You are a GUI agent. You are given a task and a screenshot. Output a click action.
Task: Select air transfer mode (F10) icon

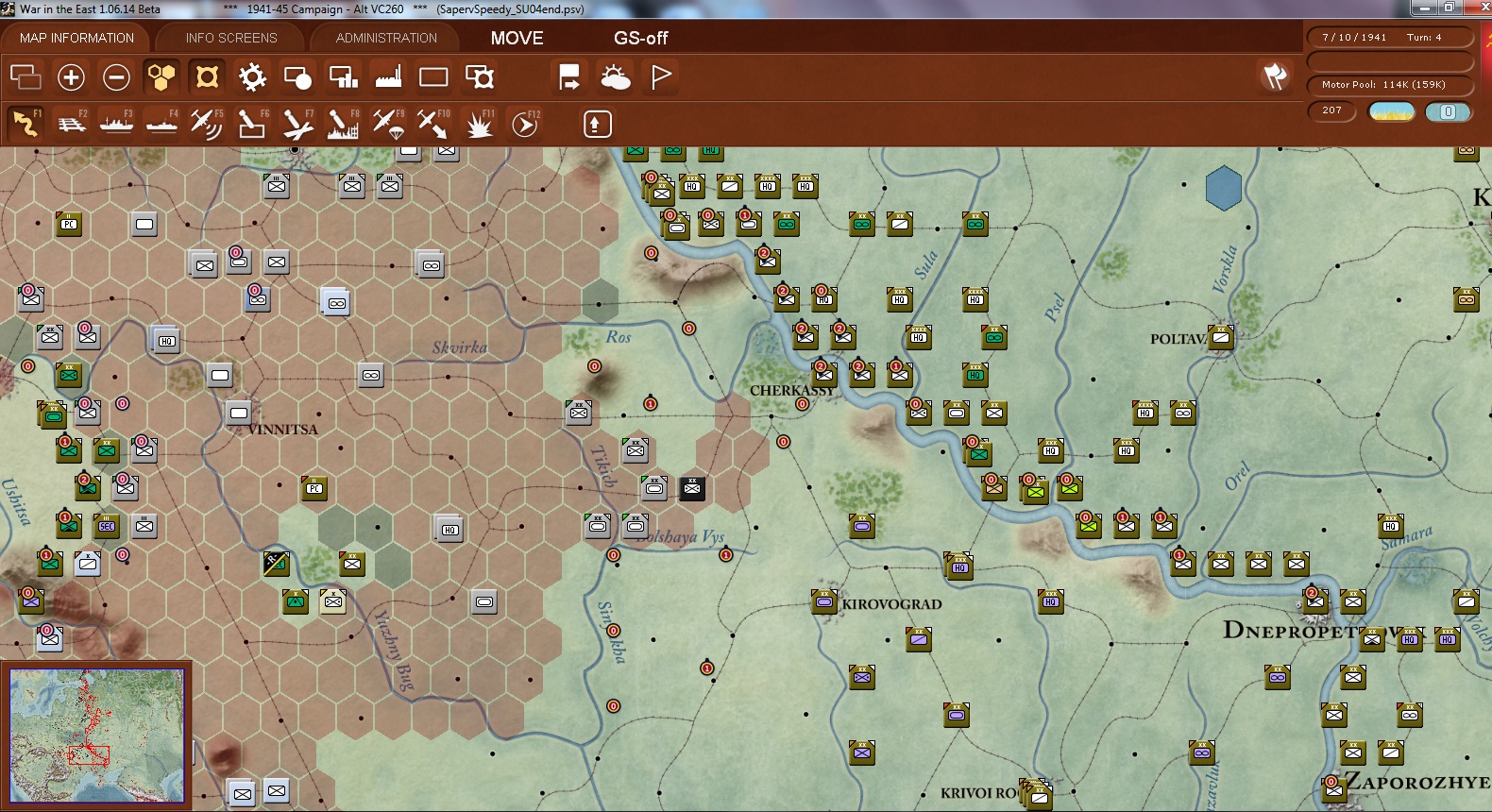433,124
